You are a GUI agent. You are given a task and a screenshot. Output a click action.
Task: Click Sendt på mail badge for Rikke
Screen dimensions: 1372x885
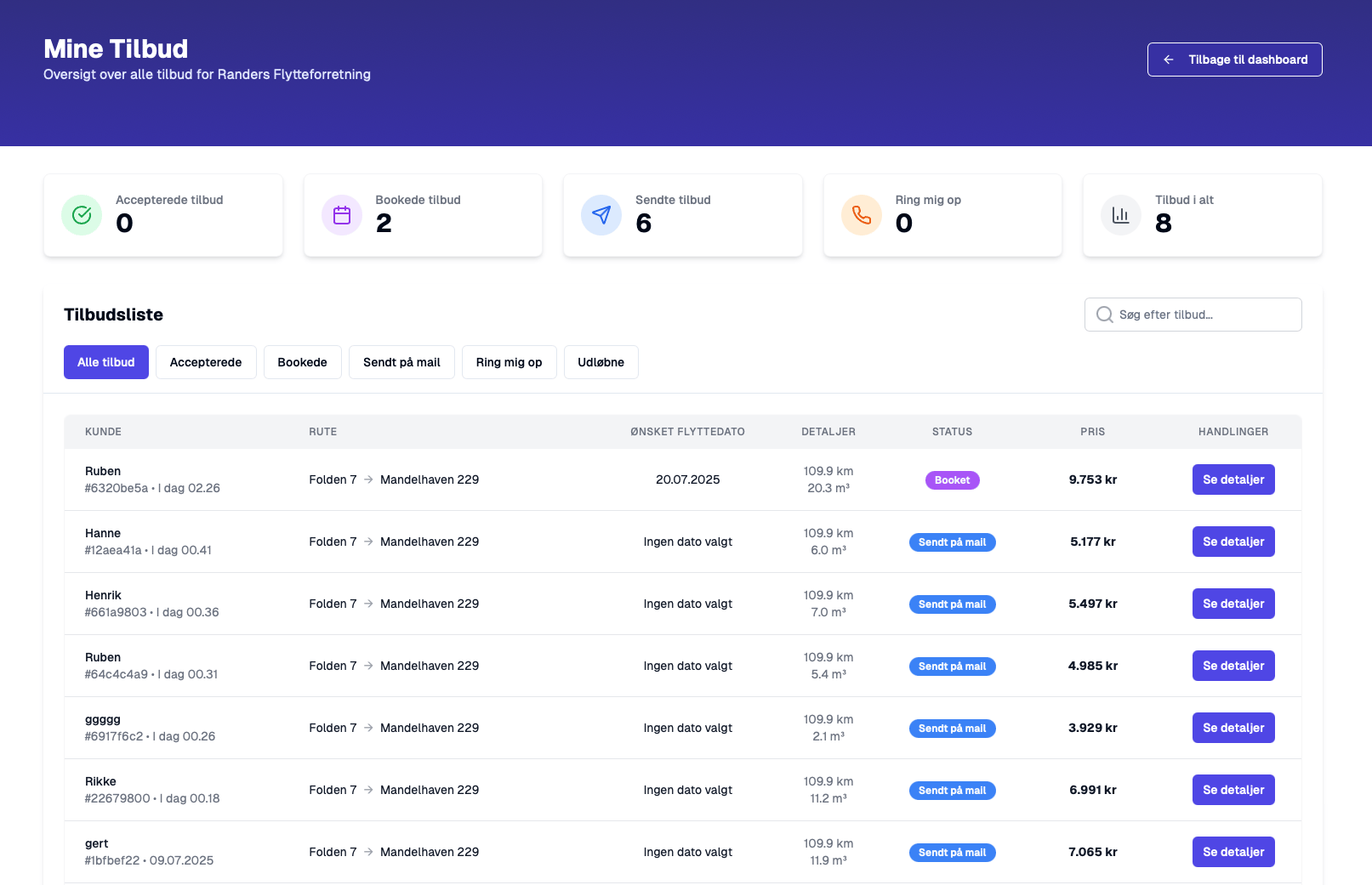click(x=952, y=791)
